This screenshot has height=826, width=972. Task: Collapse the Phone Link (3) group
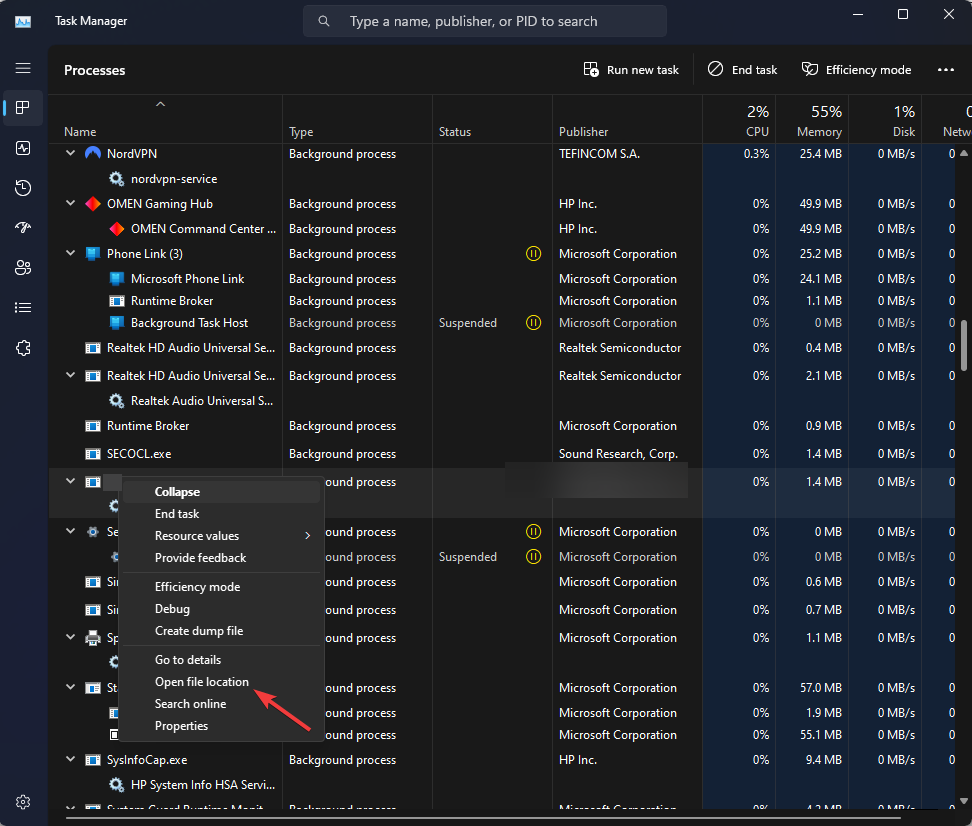click(x=71, y=253)
